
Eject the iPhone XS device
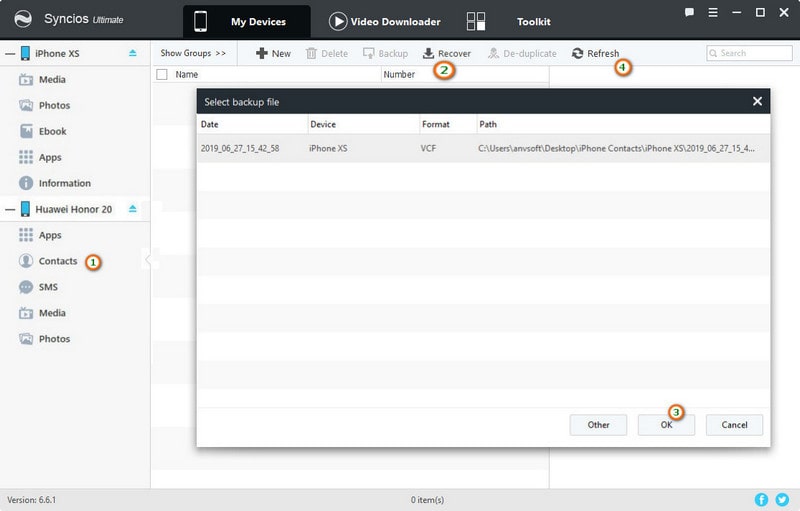click(133, 53)
